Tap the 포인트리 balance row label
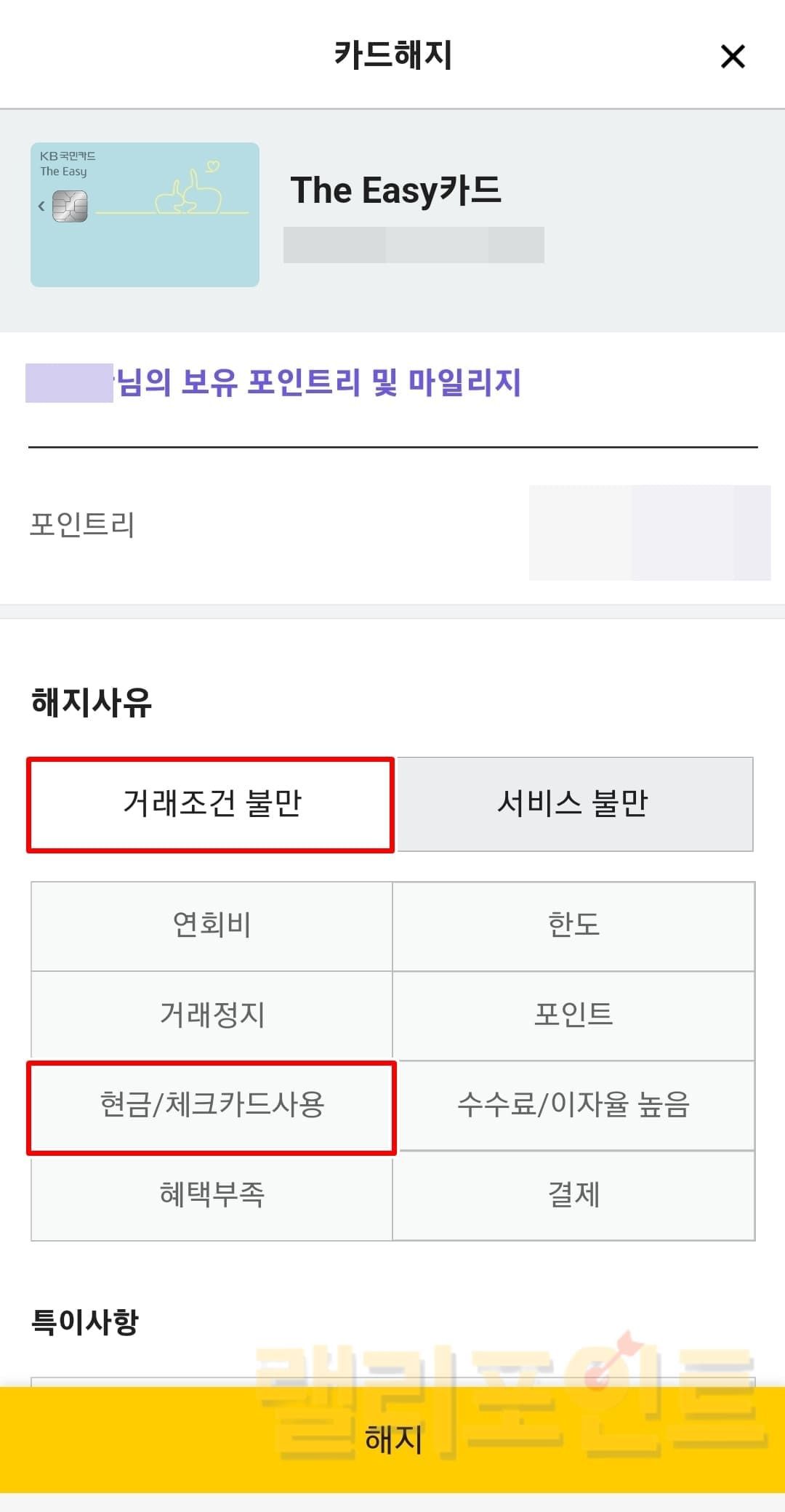This screenshot has width=785, height=1512. [82, 524]
